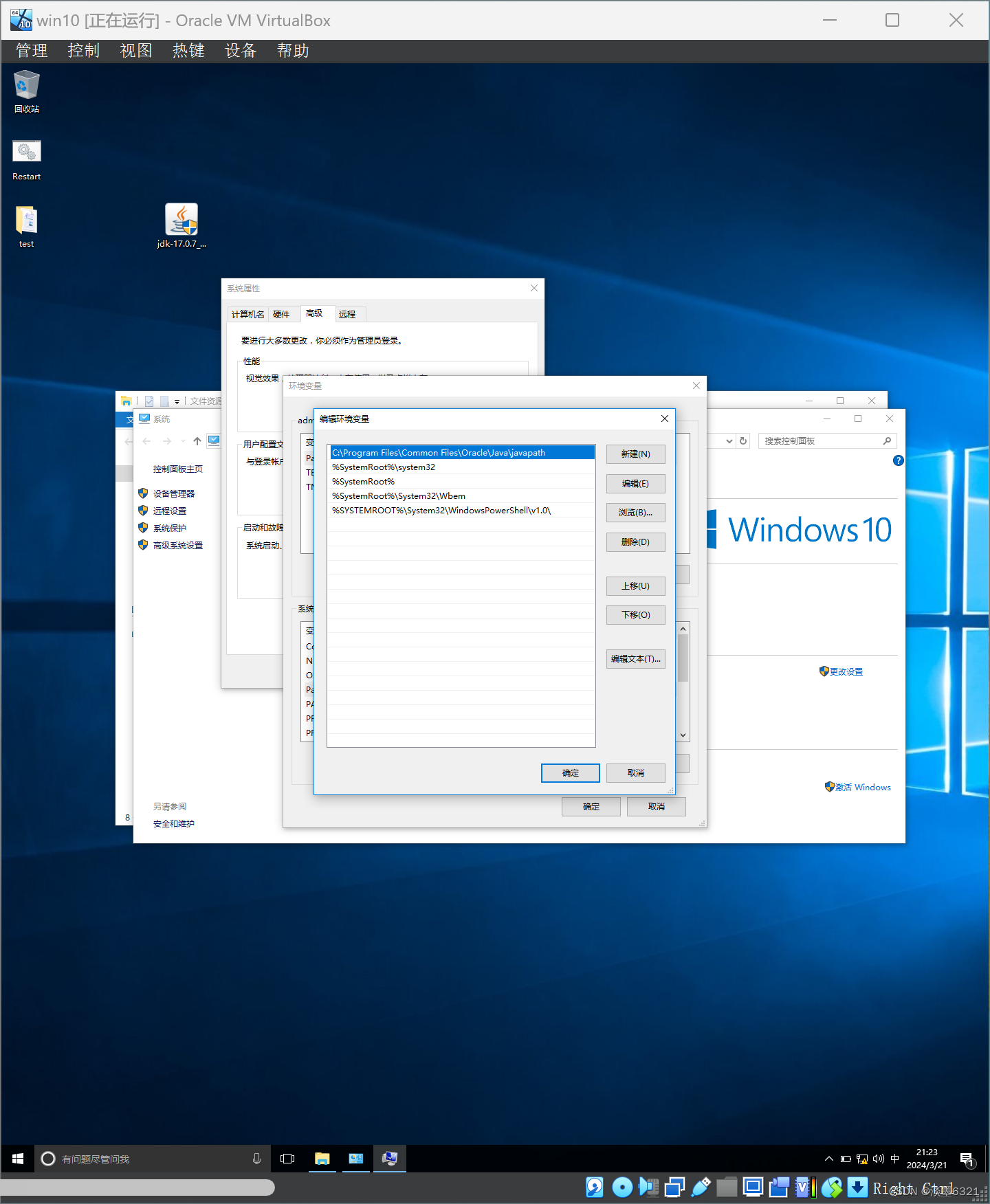Select the jdk-17.0.7 installer icon

pos(181,226)
